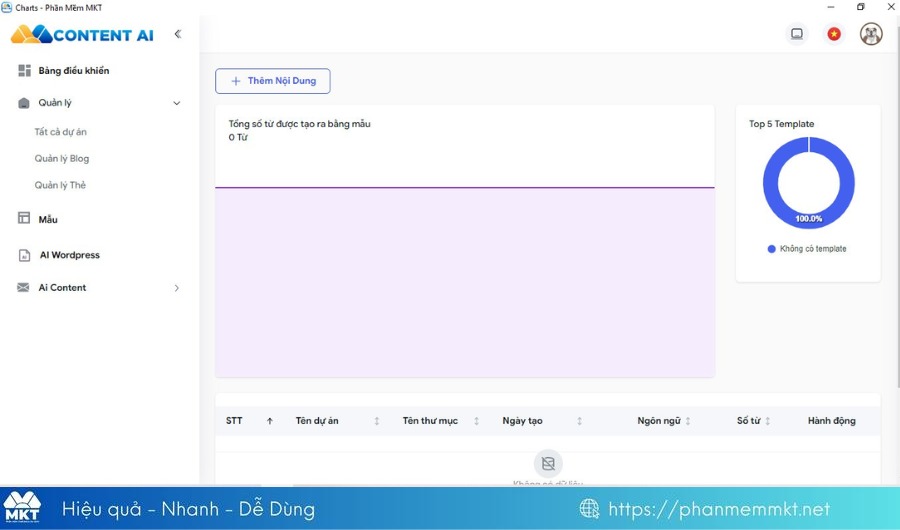
Task: Click the Tên dự án header text
Action: tap(317, 421)
